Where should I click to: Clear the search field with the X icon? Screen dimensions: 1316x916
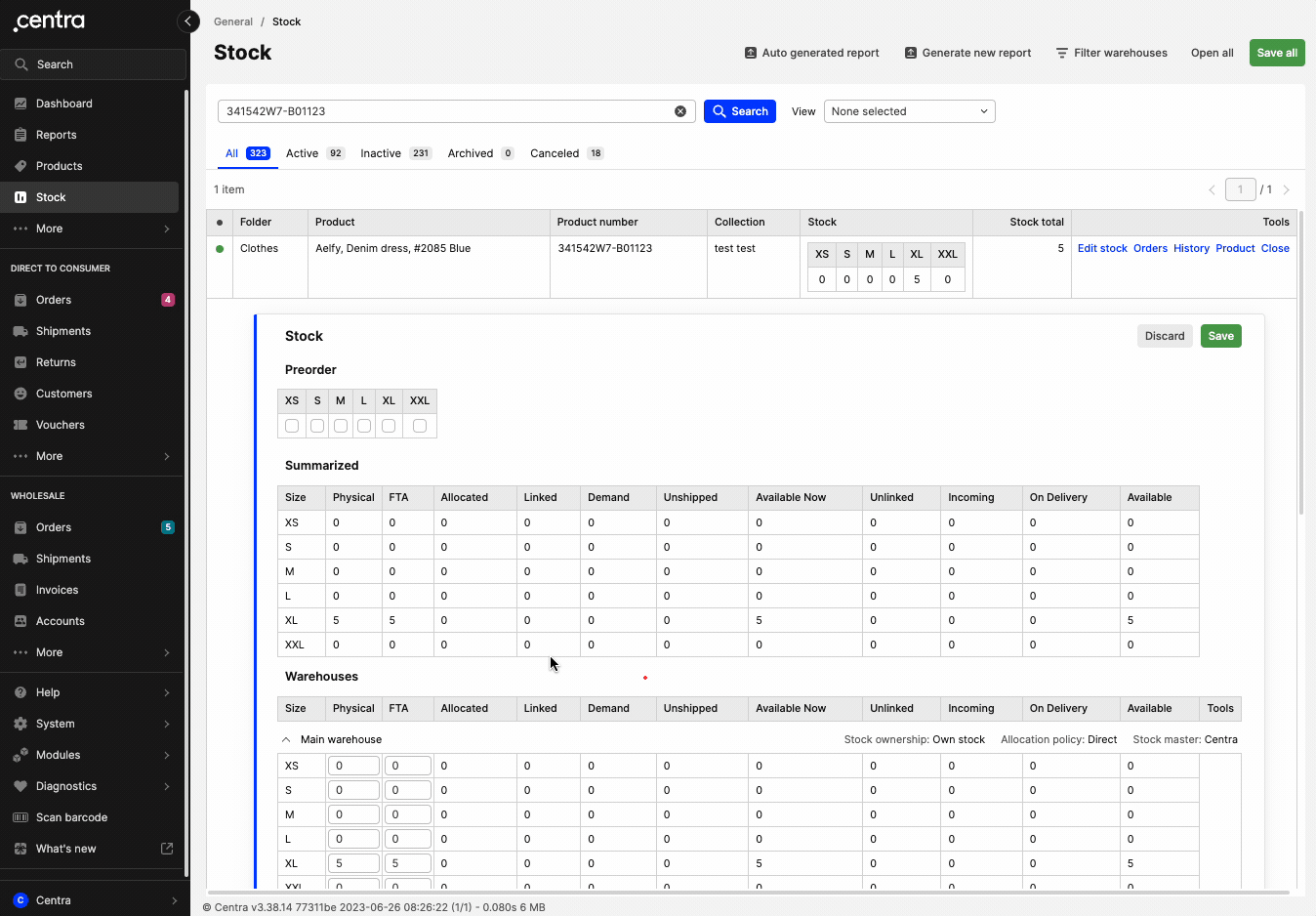pos(680,111)
